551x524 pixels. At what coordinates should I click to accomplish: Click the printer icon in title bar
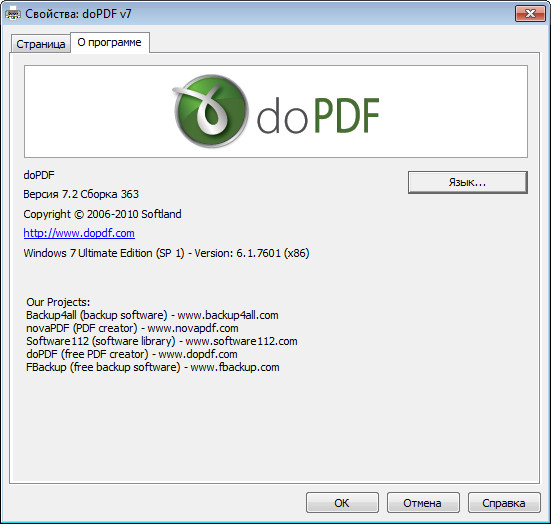point(13,14)
